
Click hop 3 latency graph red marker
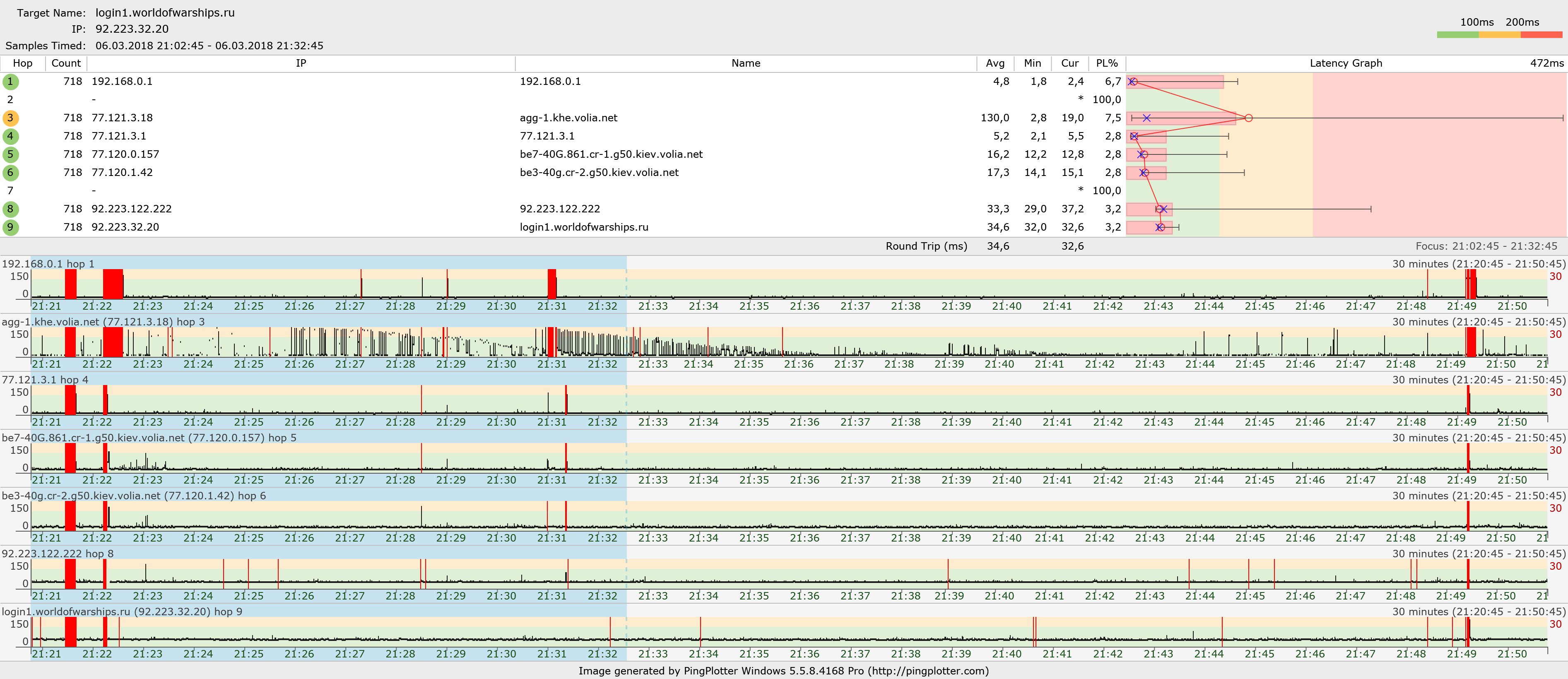(1248, 118)
